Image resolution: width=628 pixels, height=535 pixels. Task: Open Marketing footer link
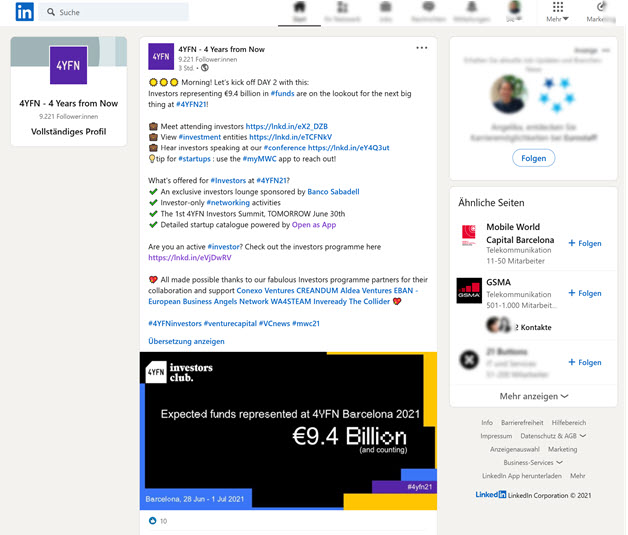pos(563,449)
